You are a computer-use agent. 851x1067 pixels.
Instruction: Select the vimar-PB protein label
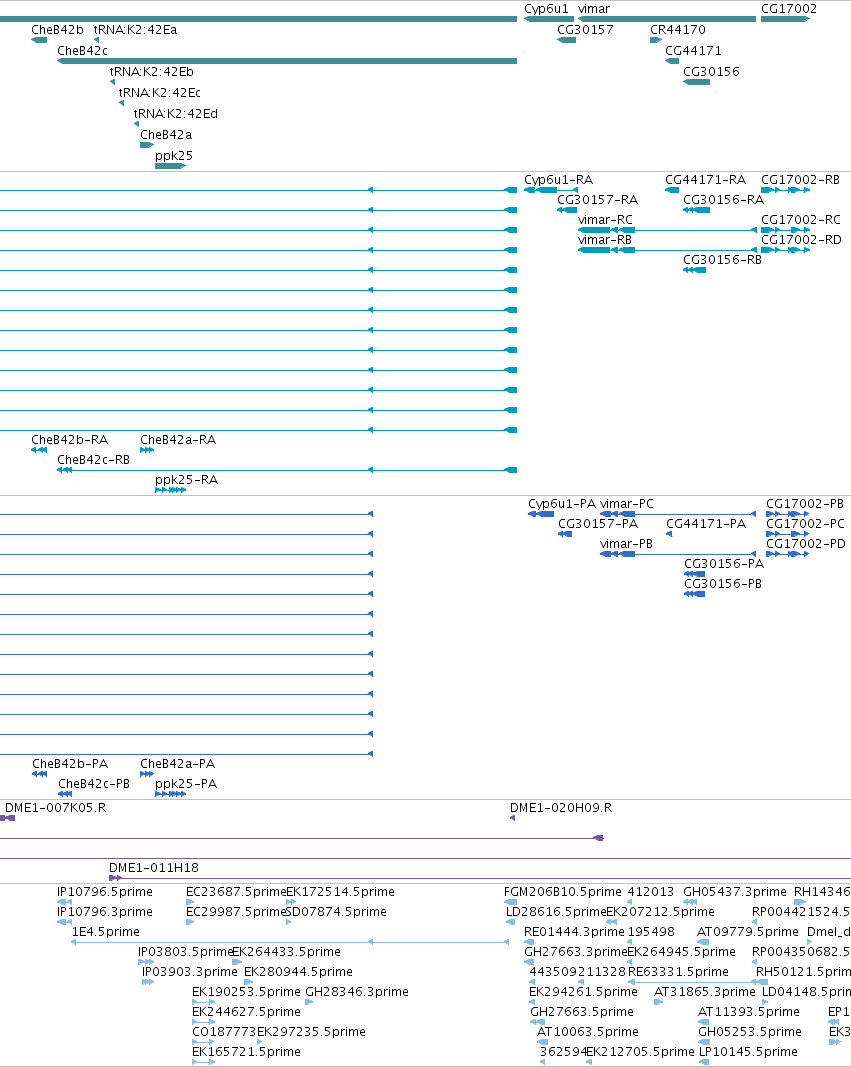(x=627, y=544)
